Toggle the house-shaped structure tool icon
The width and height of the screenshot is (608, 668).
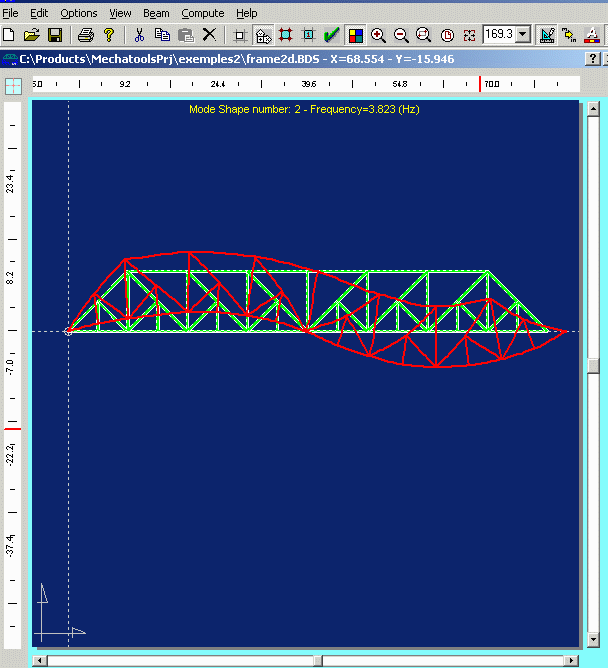[x=263, y=35]
